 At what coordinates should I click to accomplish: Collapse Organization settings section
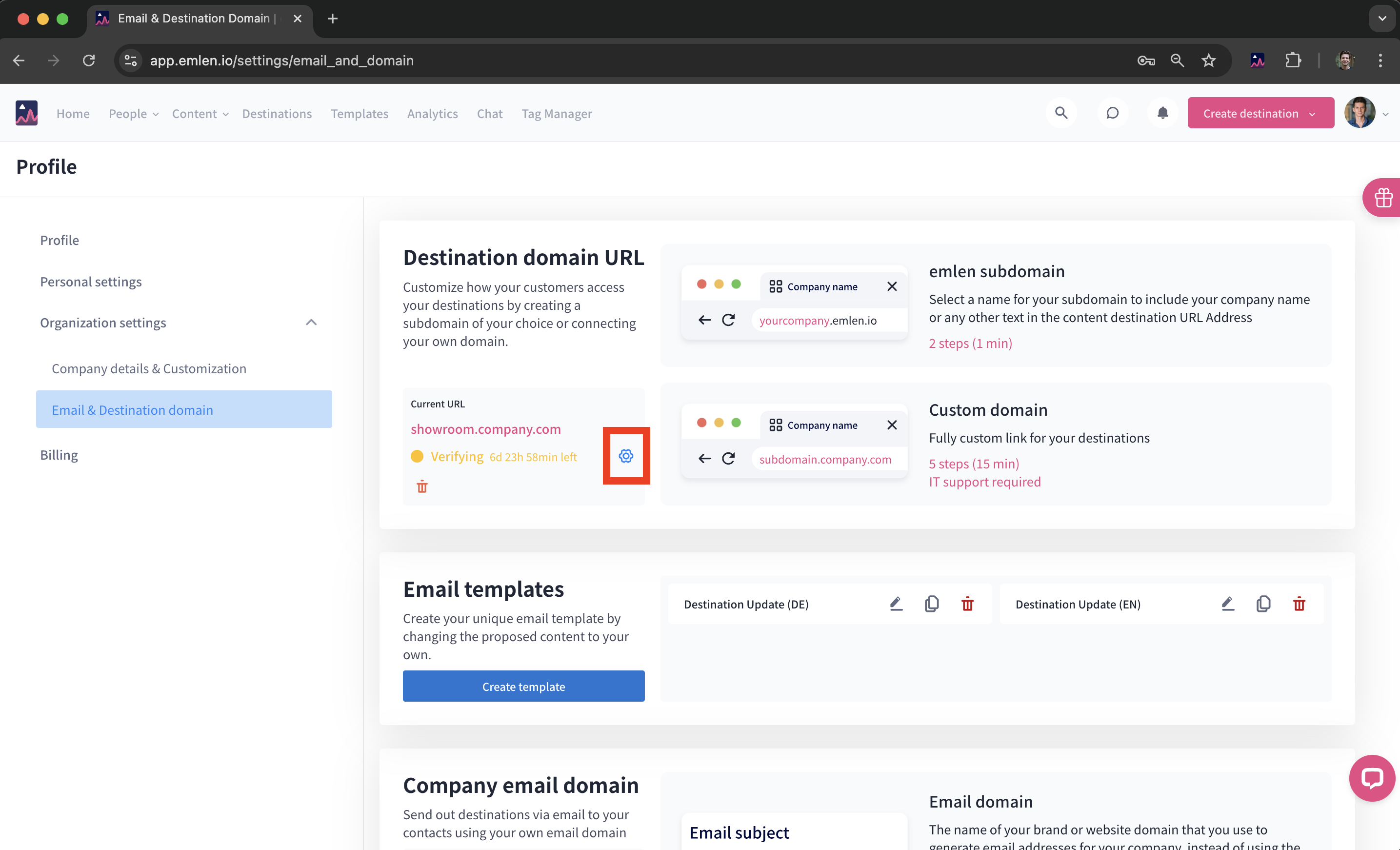[x=311, y=322]
